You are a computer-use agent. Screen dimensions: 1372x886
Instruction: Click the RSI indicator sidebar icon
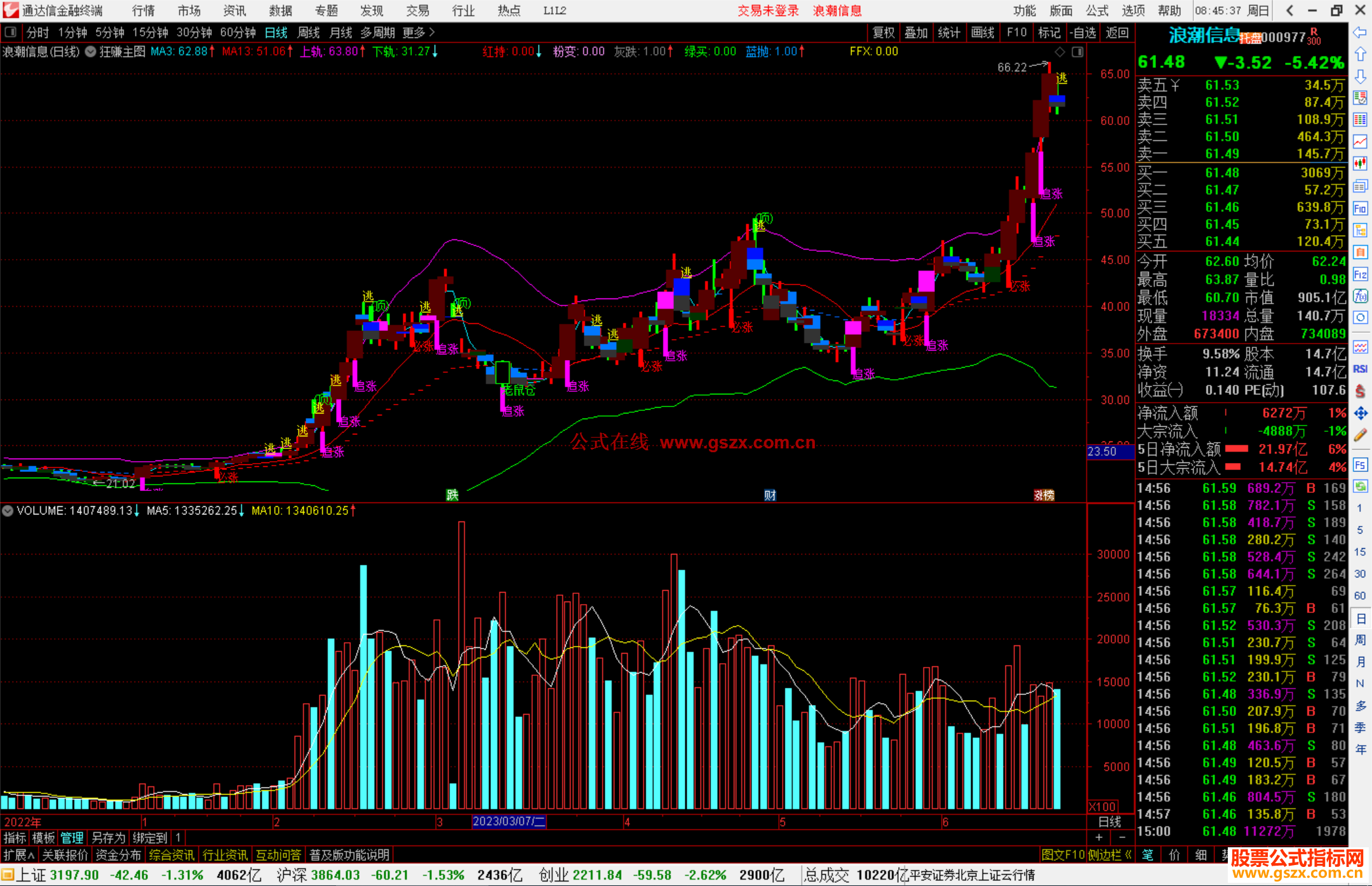point(1360,369)
